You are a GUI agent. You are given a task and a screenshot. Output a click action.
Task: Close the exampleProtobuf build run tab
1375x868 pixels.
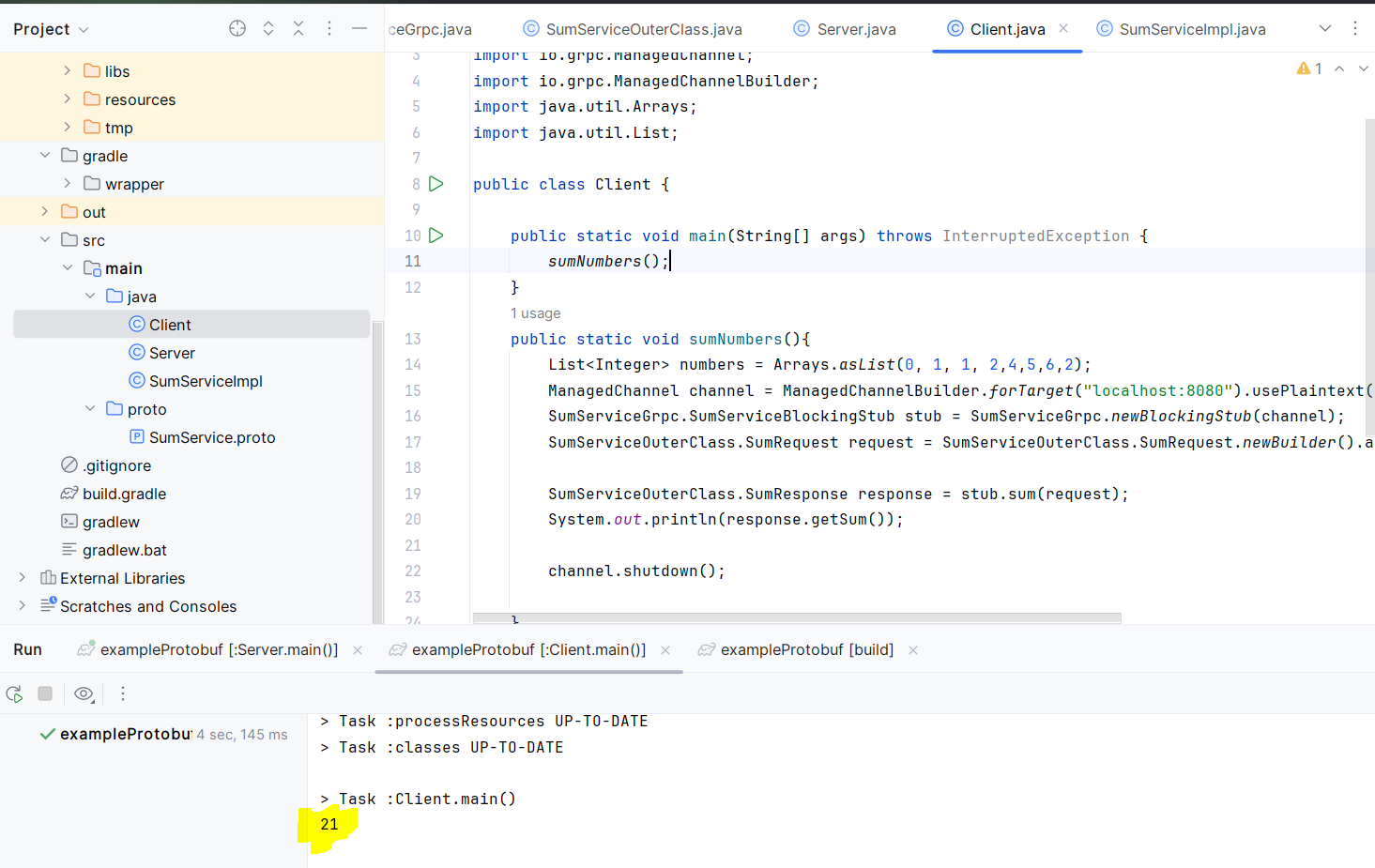(913, 650)
